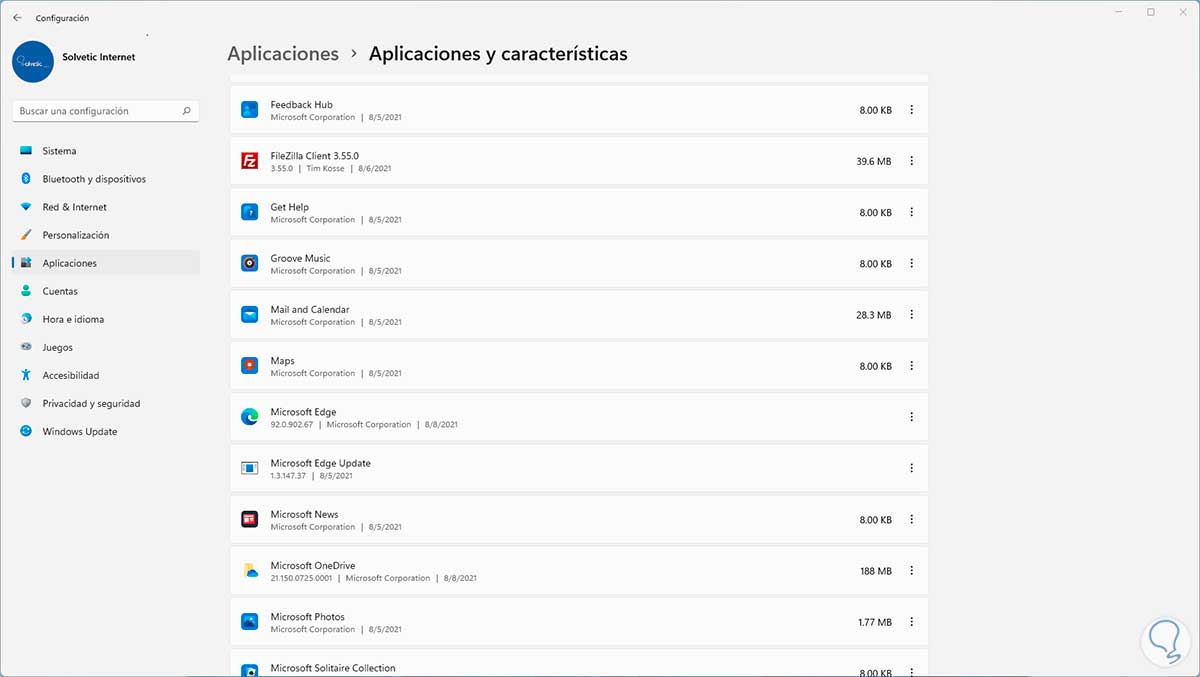Click the Buscar una configuración search field

(98, 111)
